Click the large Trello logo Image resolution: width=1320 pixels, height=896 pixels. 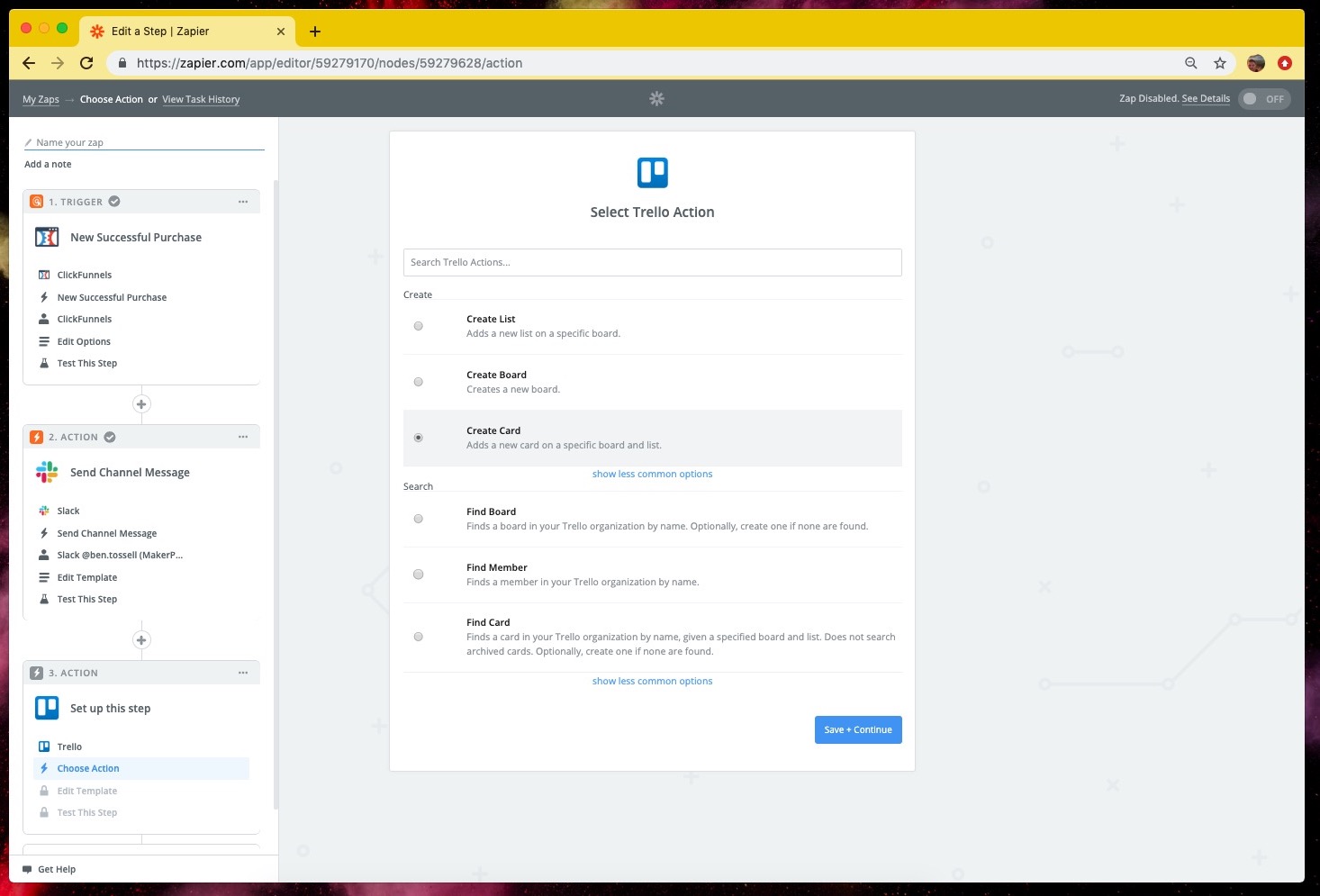click(653, 172)
